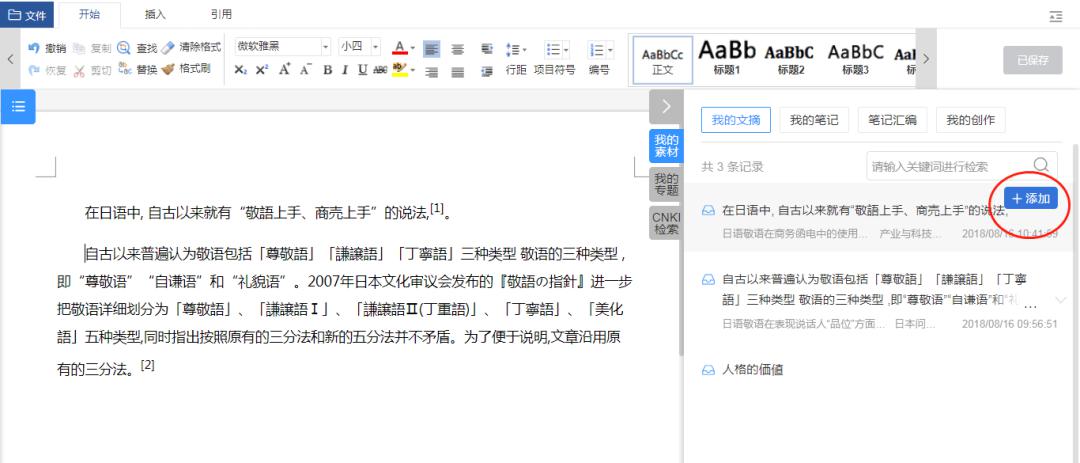Switch to the 插入 ribbon tab
The image size is (1080, 463).
pos(155,14)
